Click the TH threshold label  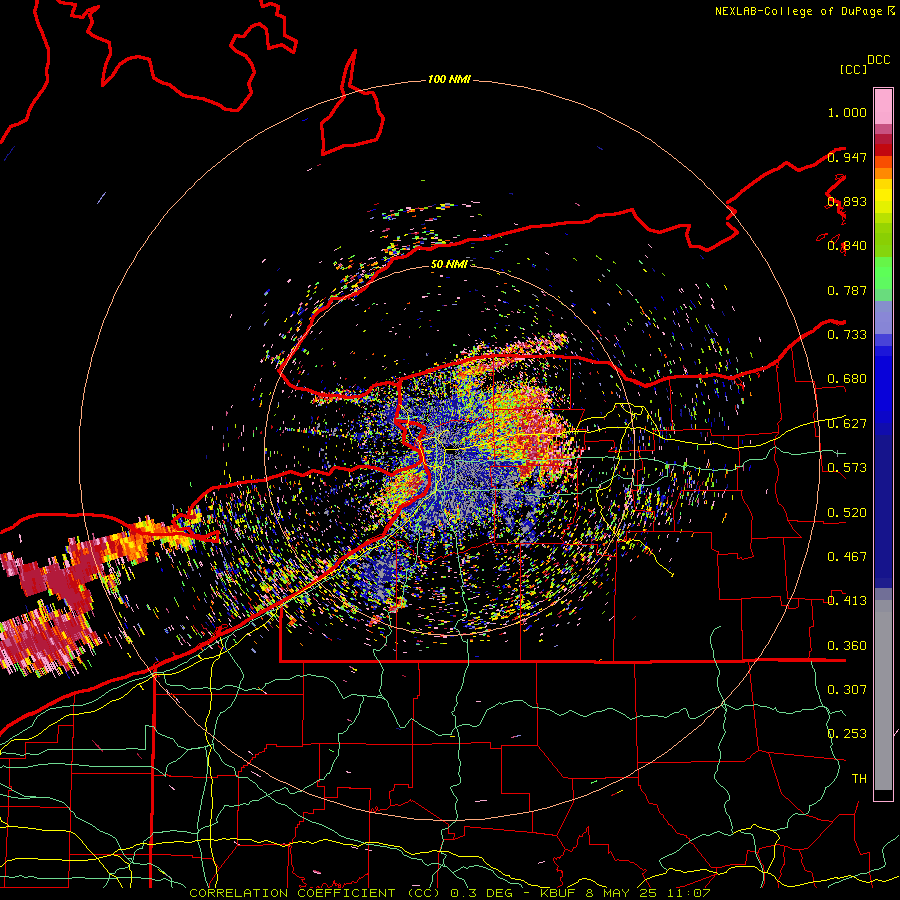[x=859, y=778]
